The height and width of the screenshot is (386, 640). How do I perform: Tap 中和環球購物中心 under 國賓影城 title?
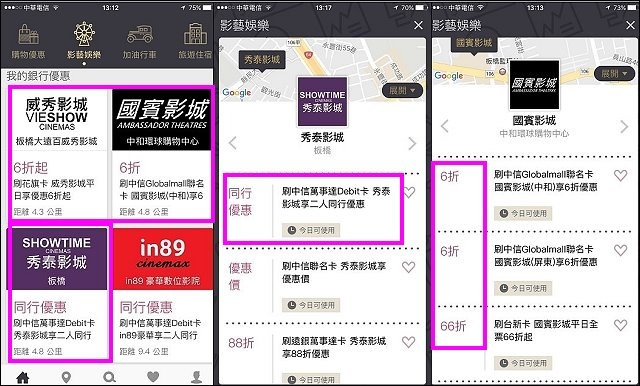(x=534, y=133)
